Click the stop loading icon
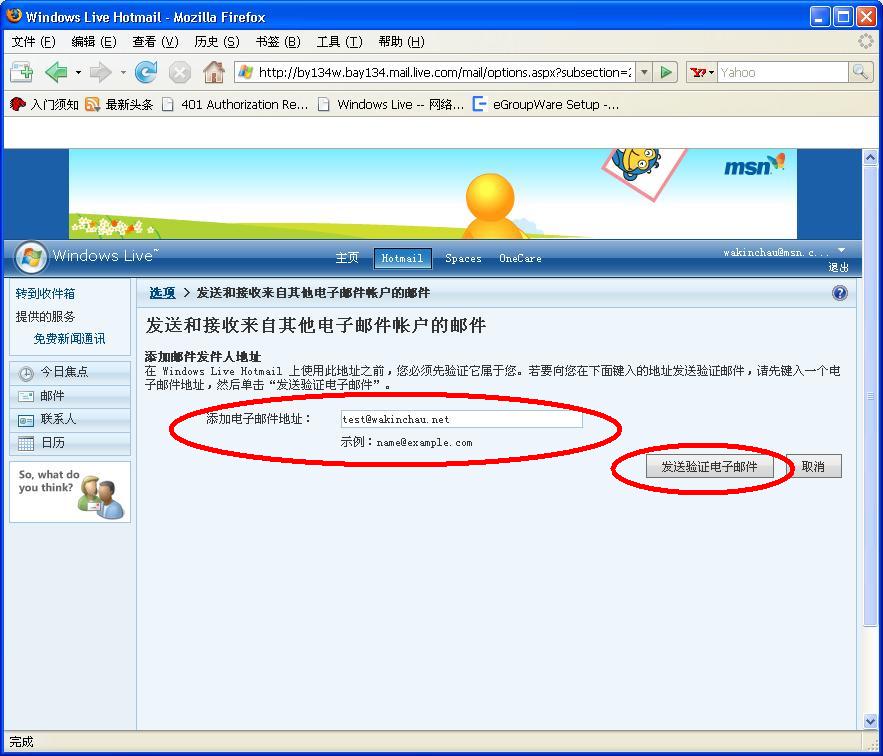The width and height of the screenshot is (883, 756). (180, 73)
